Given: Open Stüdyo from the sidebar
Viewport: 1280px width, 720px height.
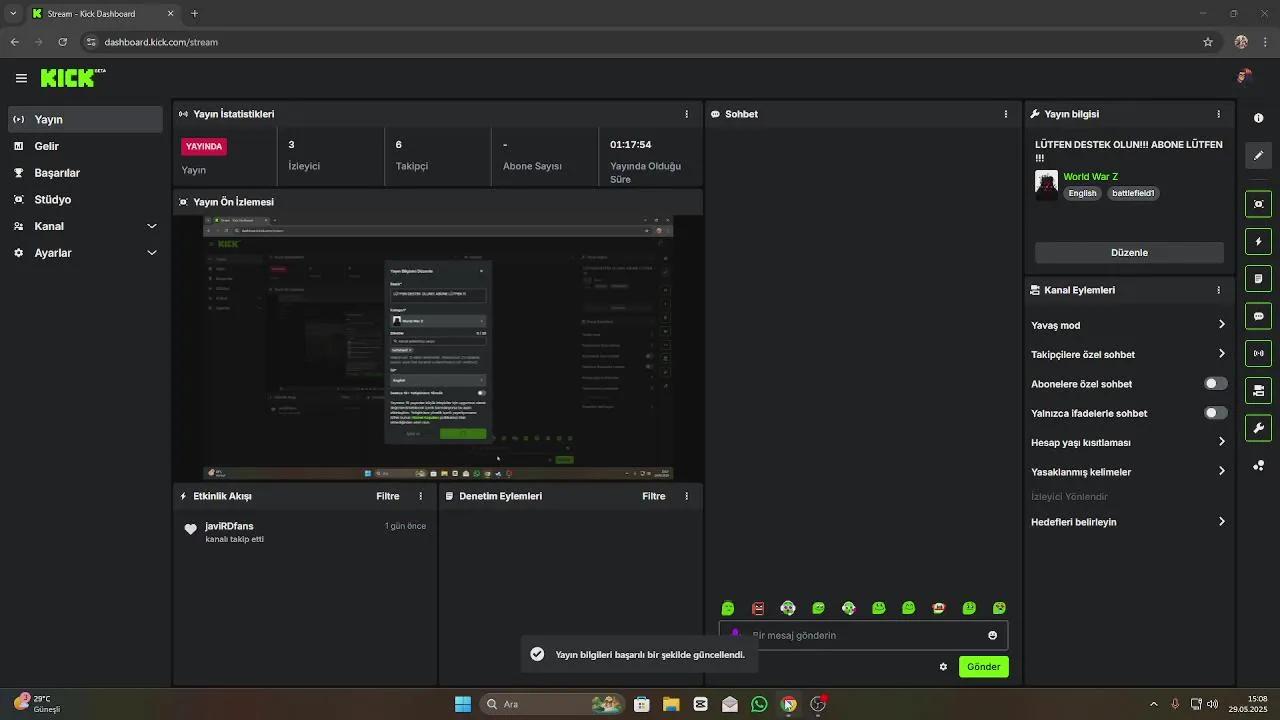Looking at the screenshot, I should [x=85, y=199].
